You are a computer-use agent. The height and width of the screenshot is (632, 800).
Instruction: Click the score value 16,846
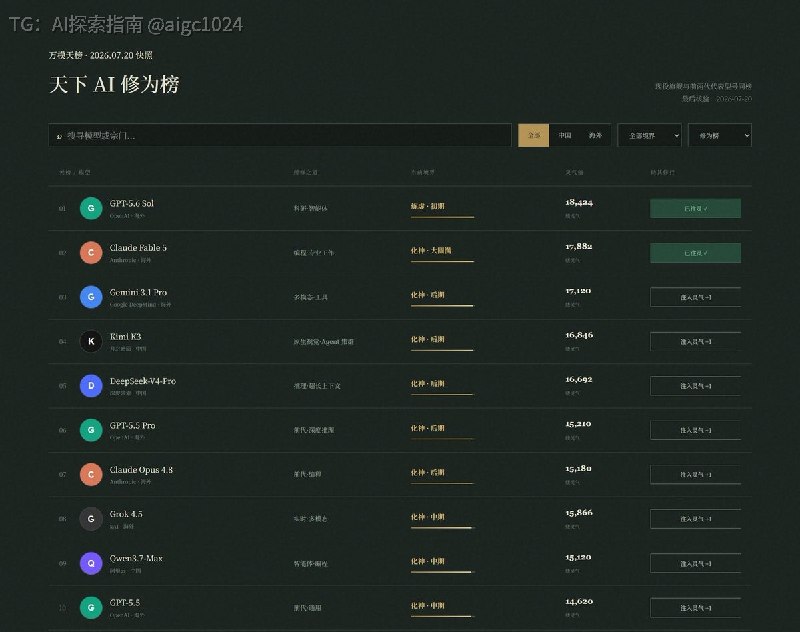pyautogui.click(x=579, y=335)
